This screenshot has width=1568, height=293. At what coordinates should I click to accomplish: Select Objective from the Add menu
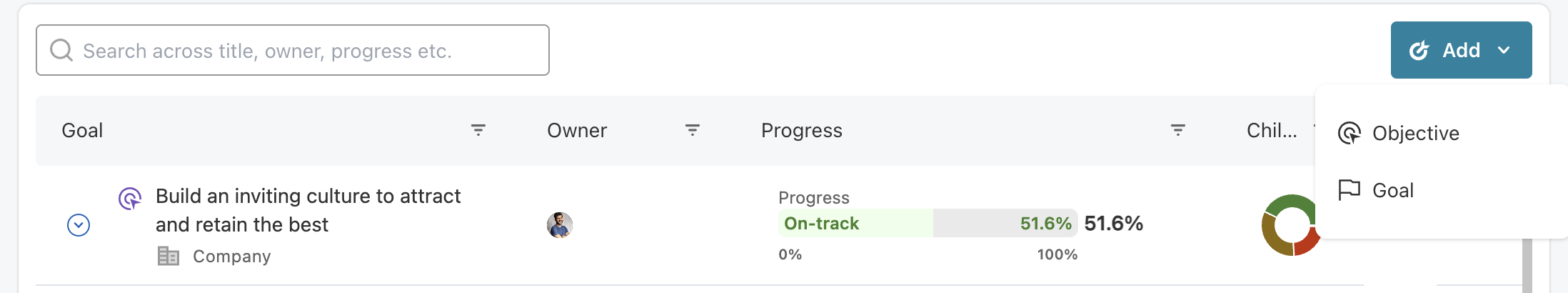click(1415, 134)
